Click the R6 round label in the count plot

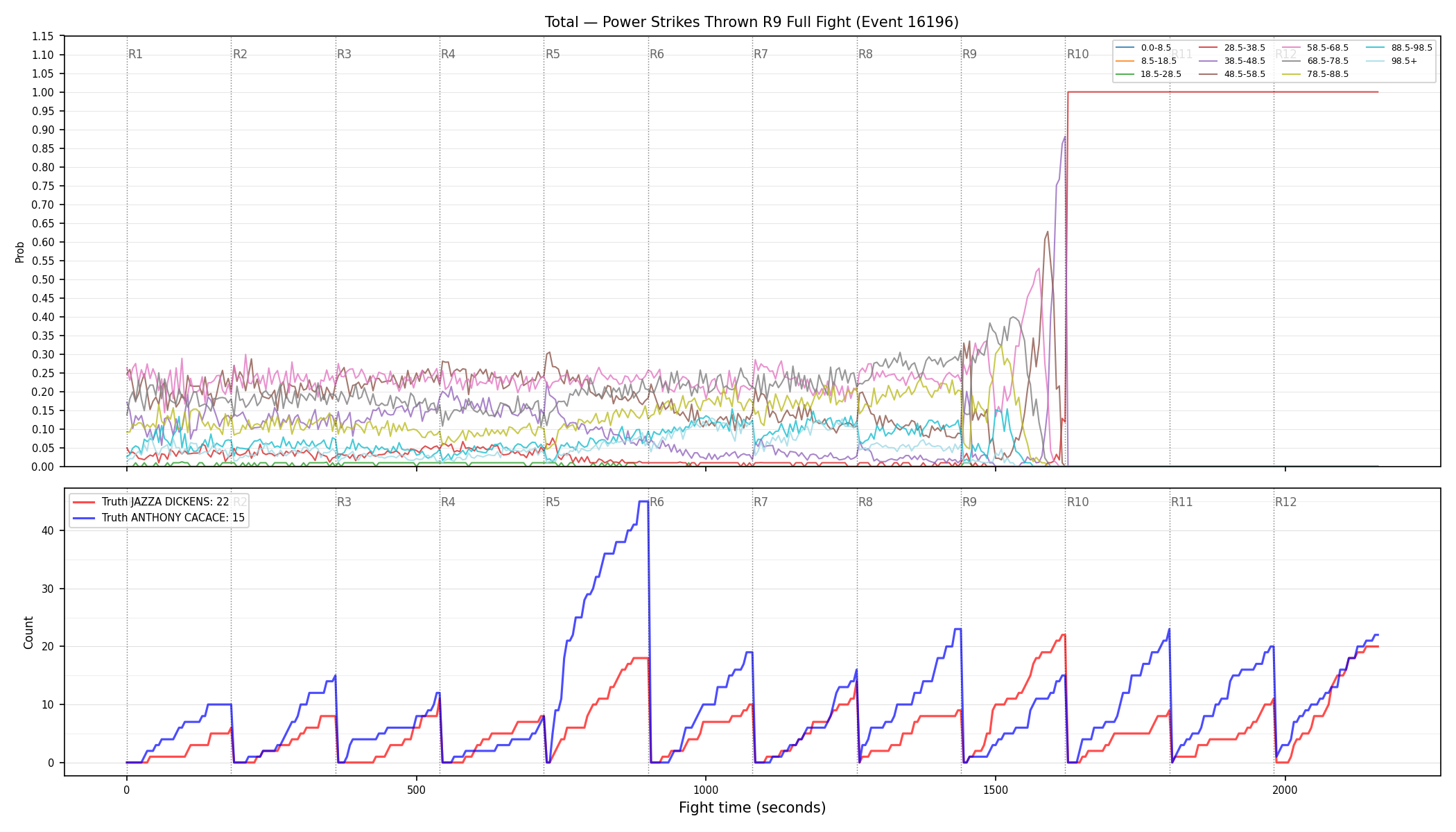(x=657, y=502)
